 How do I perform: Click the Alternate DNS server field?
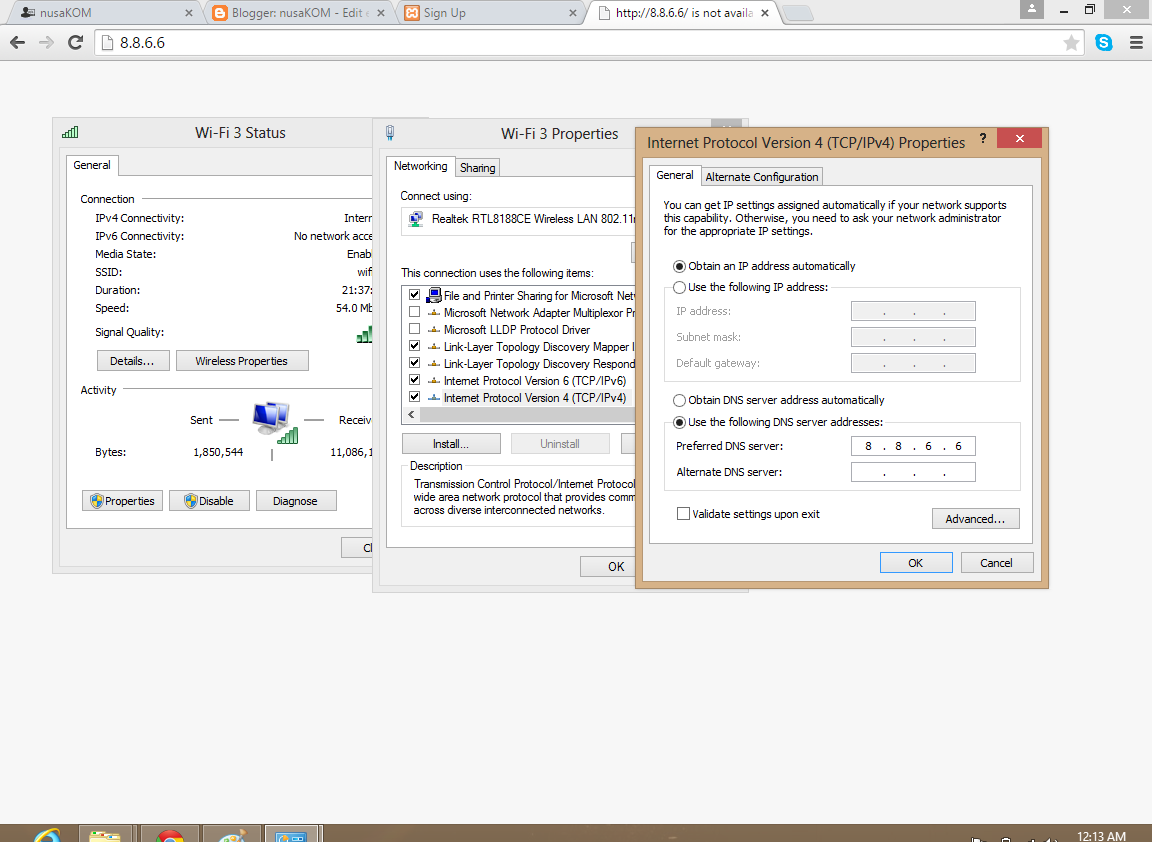[913, 472]
